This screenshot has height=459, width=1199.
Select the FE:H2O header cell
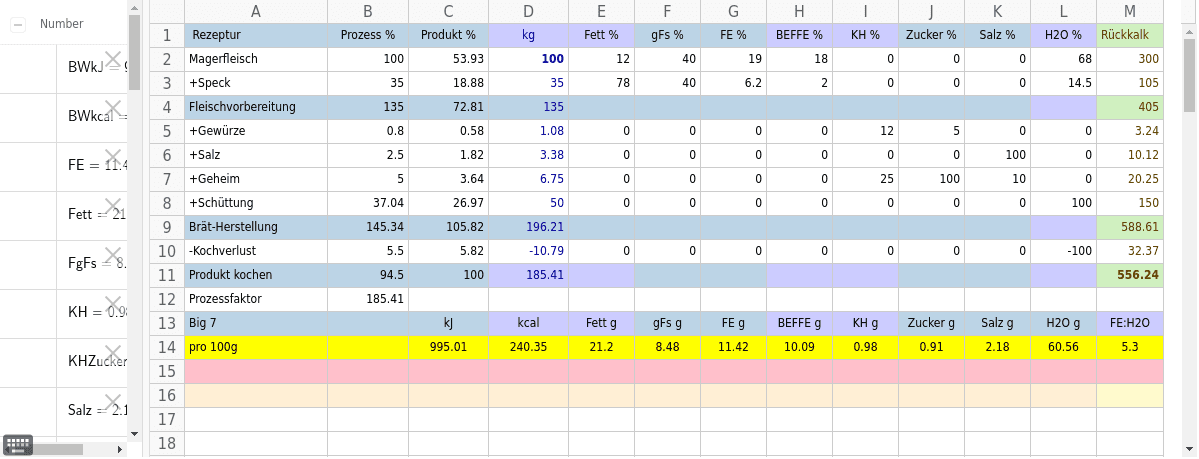[1129, 323]
